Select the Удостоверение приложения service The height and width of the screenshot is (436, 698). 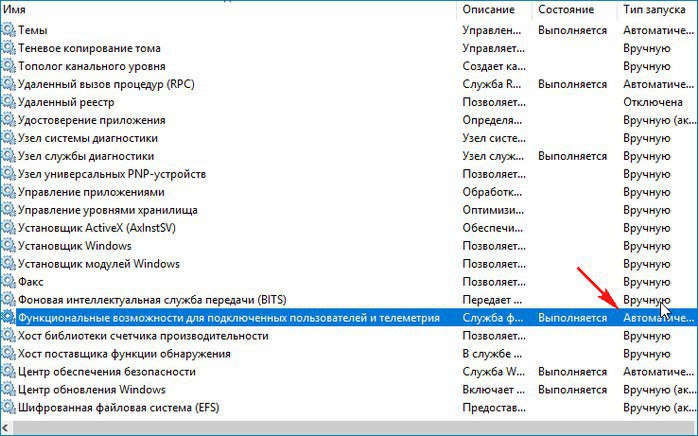point(92,120)
